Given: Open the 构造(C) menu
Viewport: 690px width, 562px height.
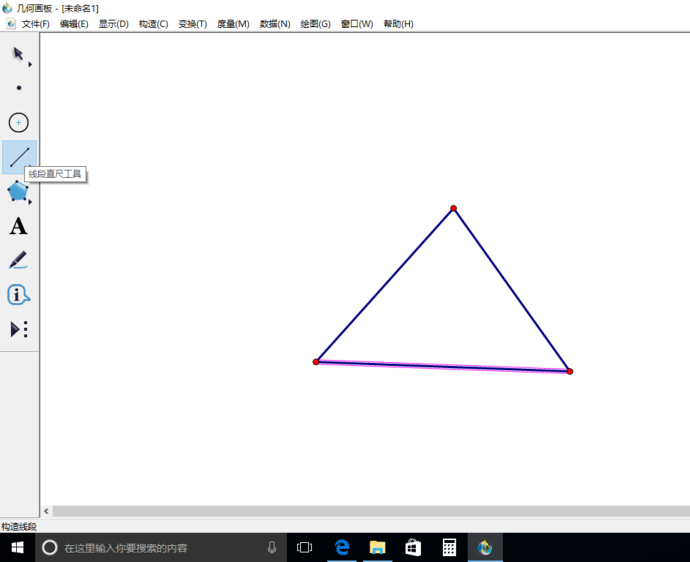Looking at the screenshot, I should click(x=153, y=23).
